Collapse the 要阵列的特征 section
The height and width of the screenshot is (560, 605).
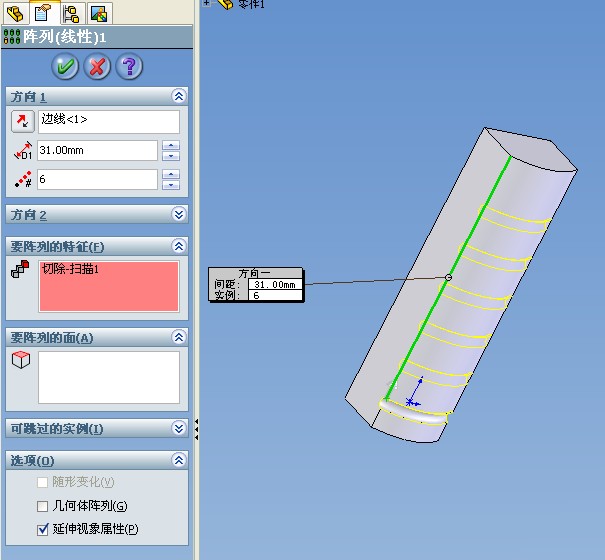click(179, 246)
